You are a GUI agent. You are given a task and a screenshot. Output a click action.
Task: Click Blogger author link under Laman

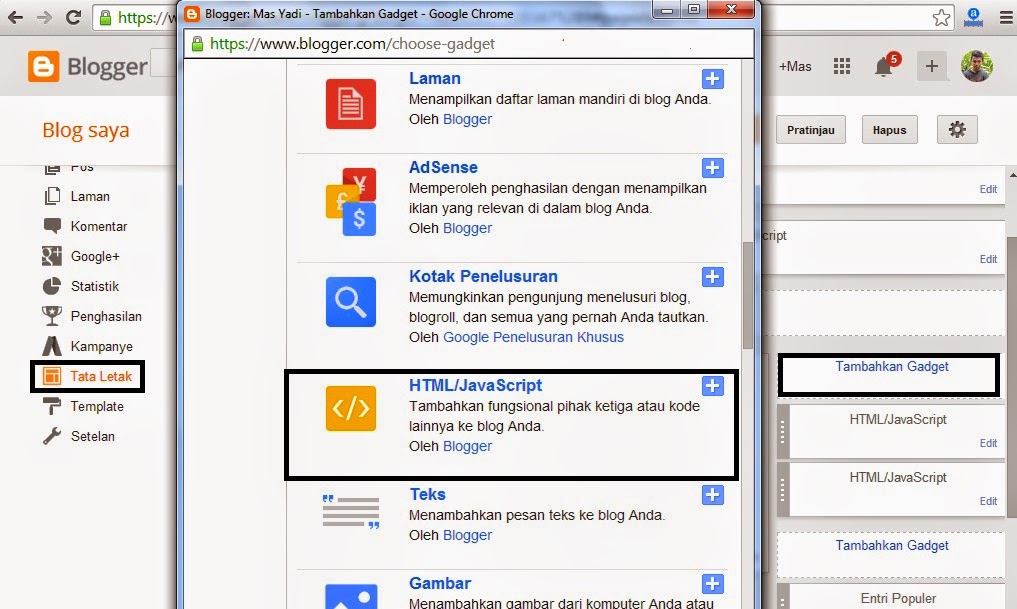467,119
